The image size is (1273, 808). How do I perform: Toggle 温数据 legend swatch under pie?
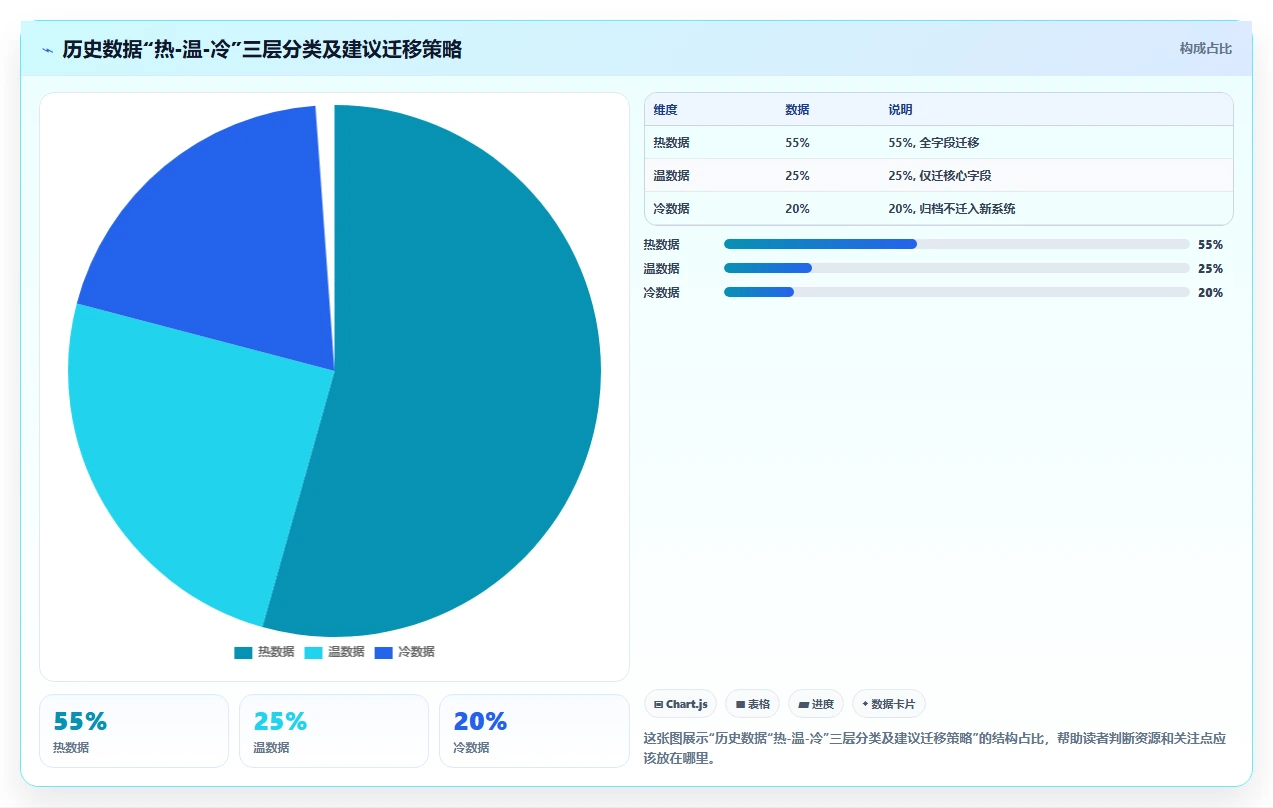pyautogui.click(x=313, y=652)
